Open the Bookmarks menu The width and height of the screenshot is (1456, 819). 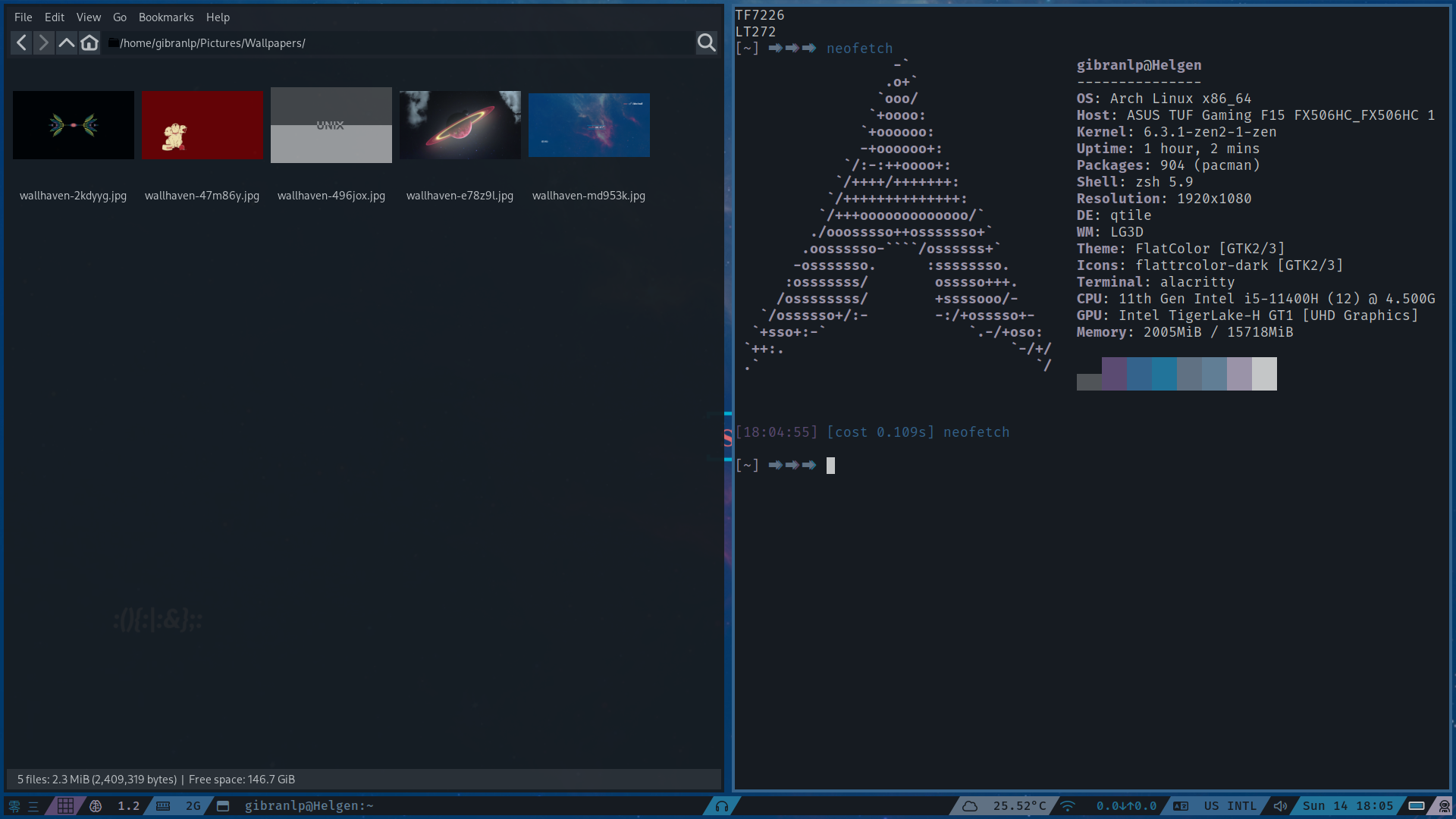click(166, 17)
